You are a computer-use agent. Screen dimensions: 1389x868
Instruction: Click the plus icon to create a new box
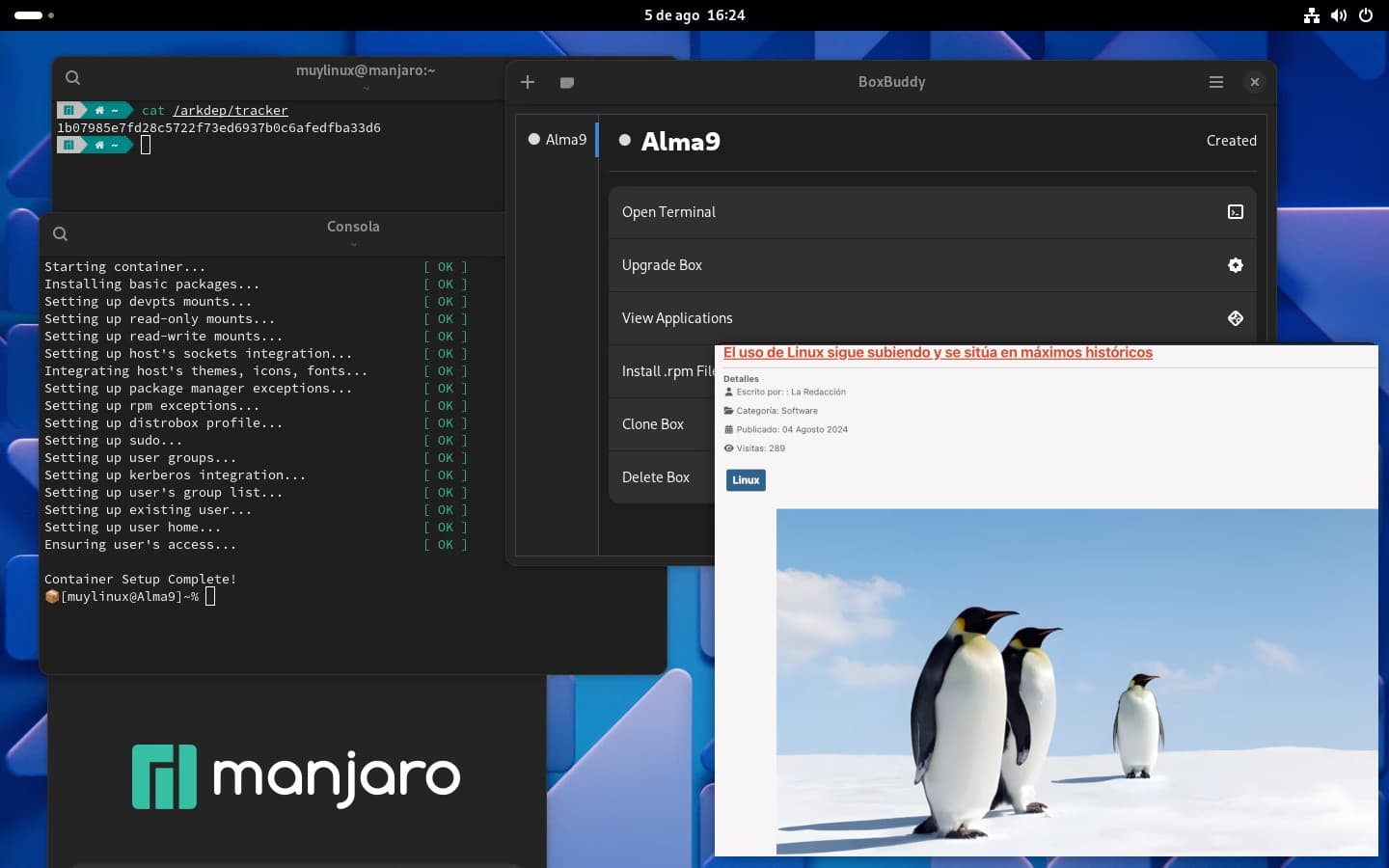click(528, 82)
